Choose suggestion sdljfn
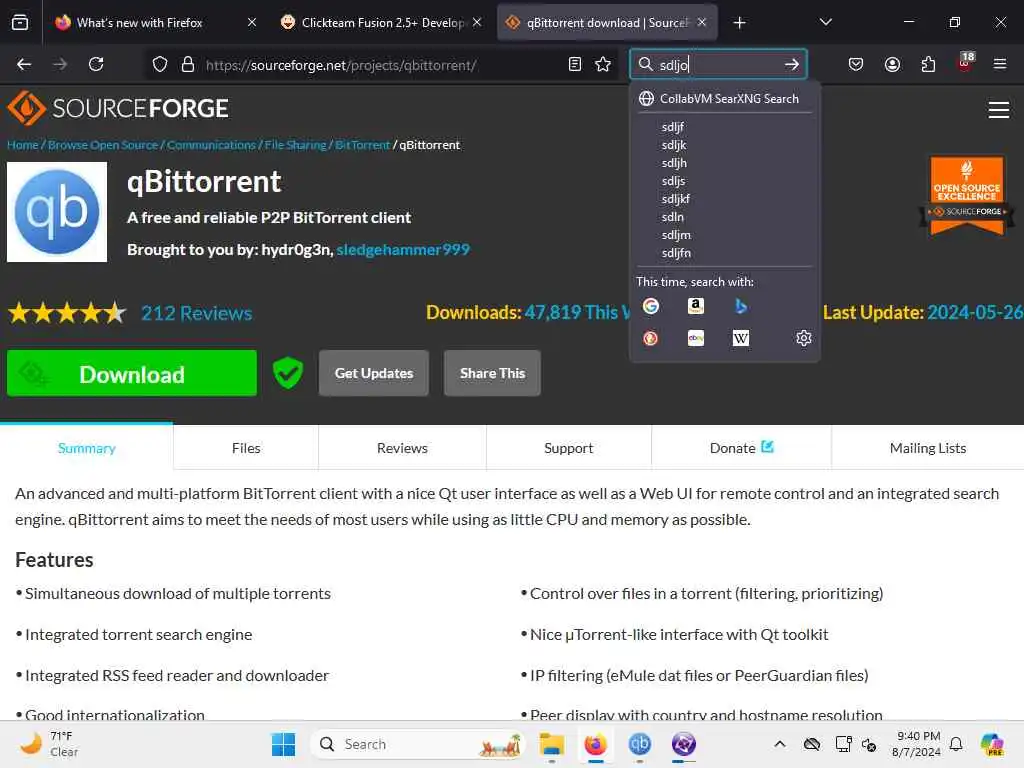 (x=725, y=253)
